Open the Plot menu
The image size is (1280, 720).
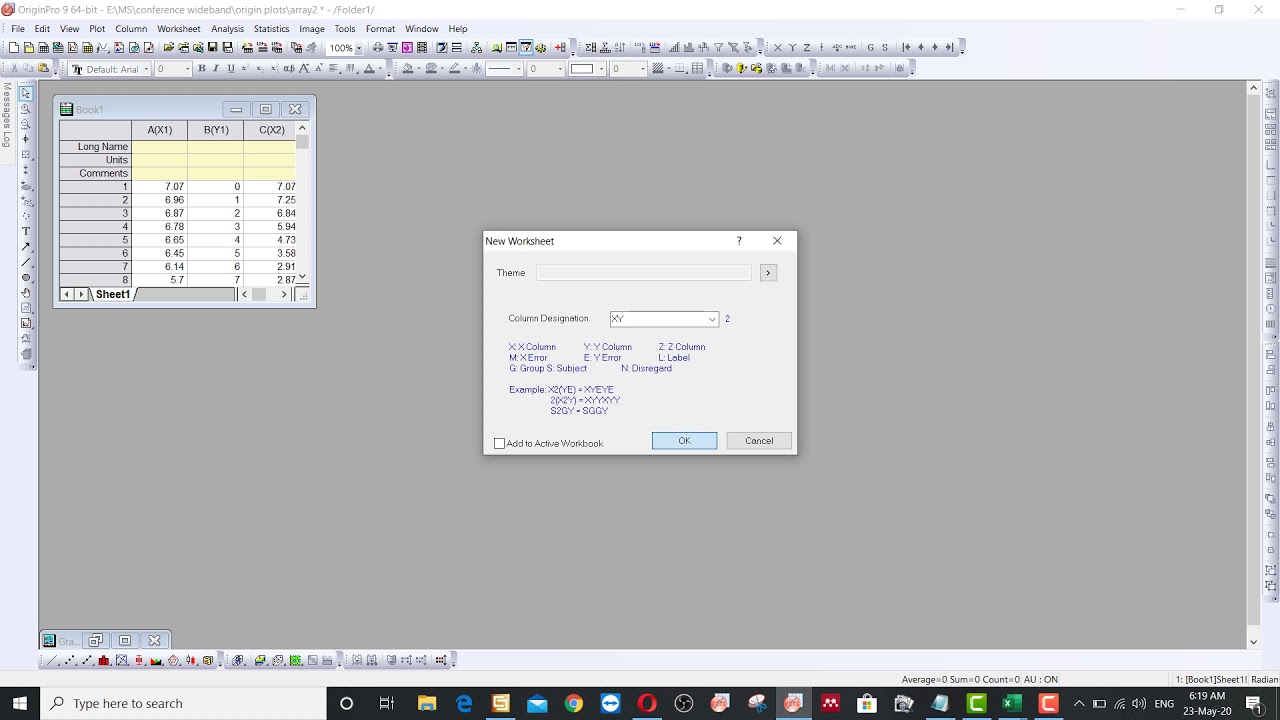pos(97,29)
